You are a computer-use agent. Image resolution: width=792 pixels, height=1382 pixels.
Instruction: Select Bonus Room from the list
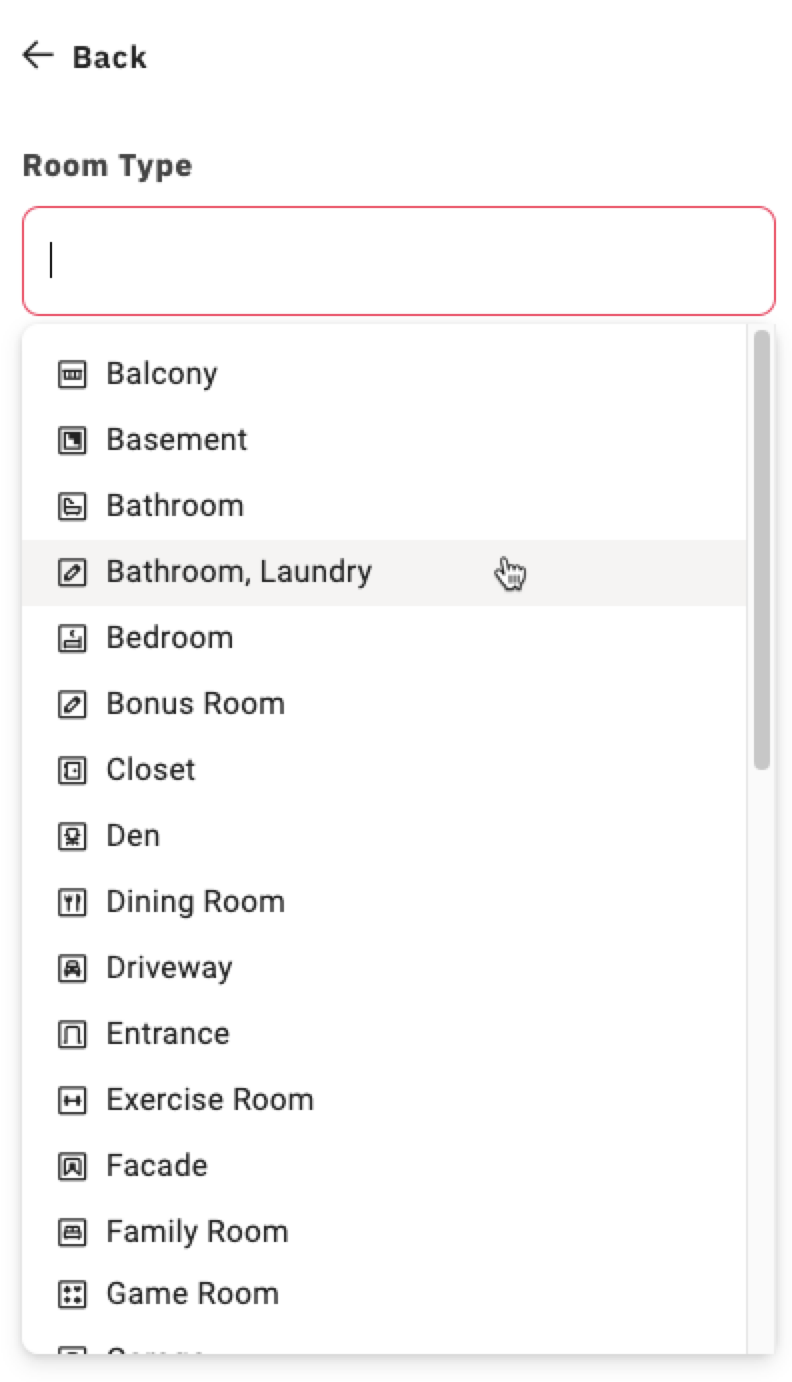tap(196, 703)
